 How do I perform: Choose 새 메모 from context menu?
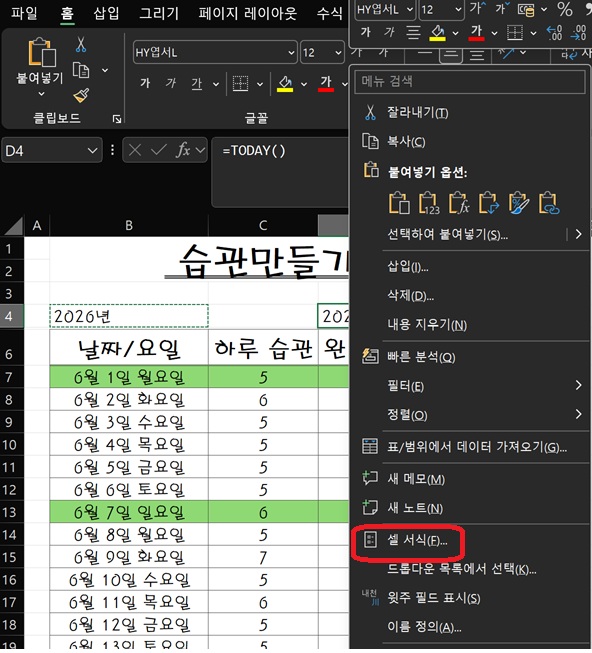pos(416,479)
